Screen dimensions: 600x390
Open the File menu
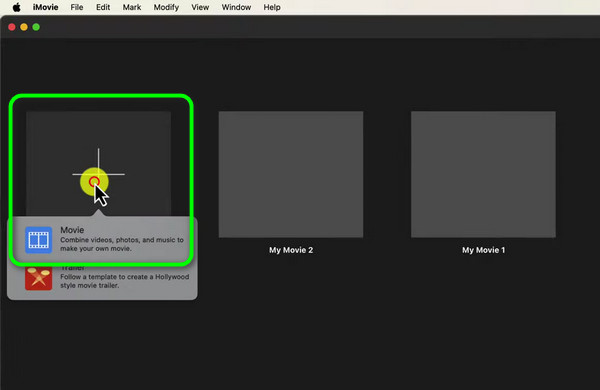pos(77,7)
